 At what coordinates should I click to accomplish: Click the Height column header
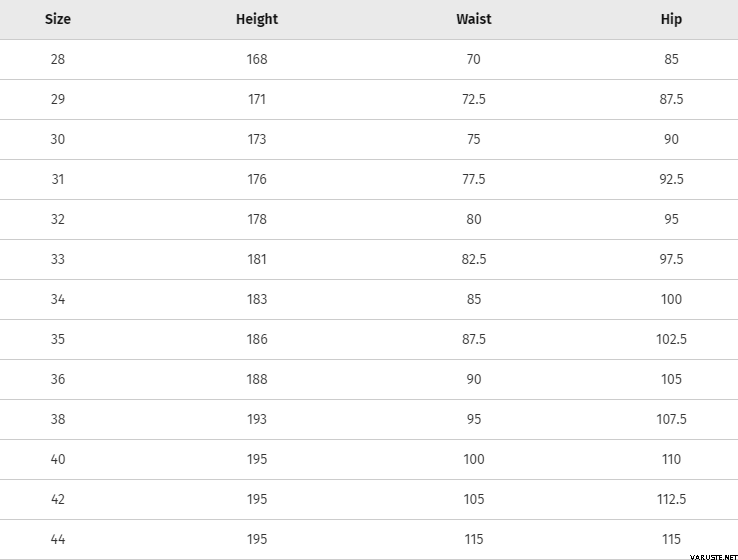(257, 19)
